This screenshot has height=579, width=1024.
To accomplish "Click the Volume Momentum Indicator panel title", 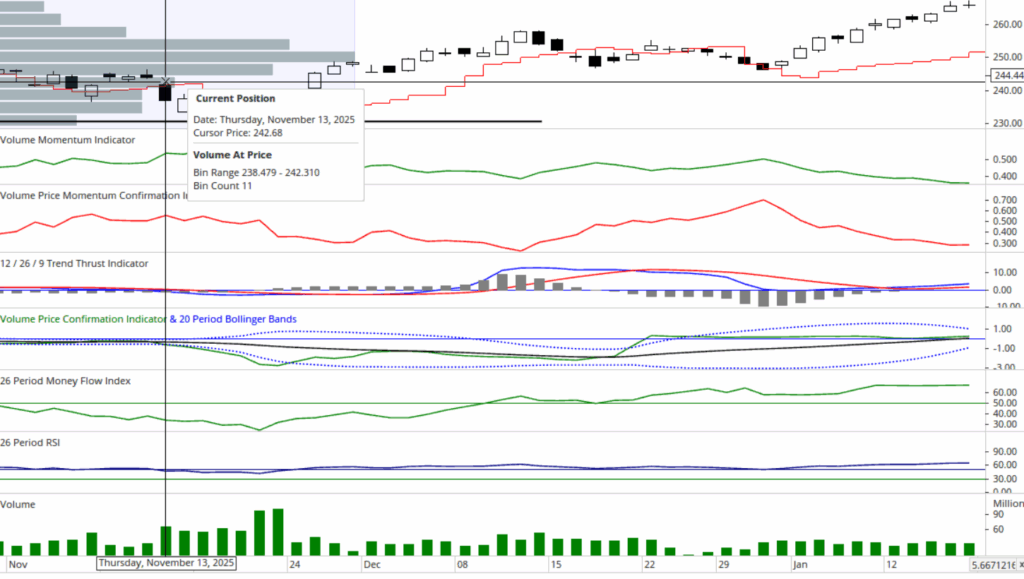I will [x=67, y=140].
